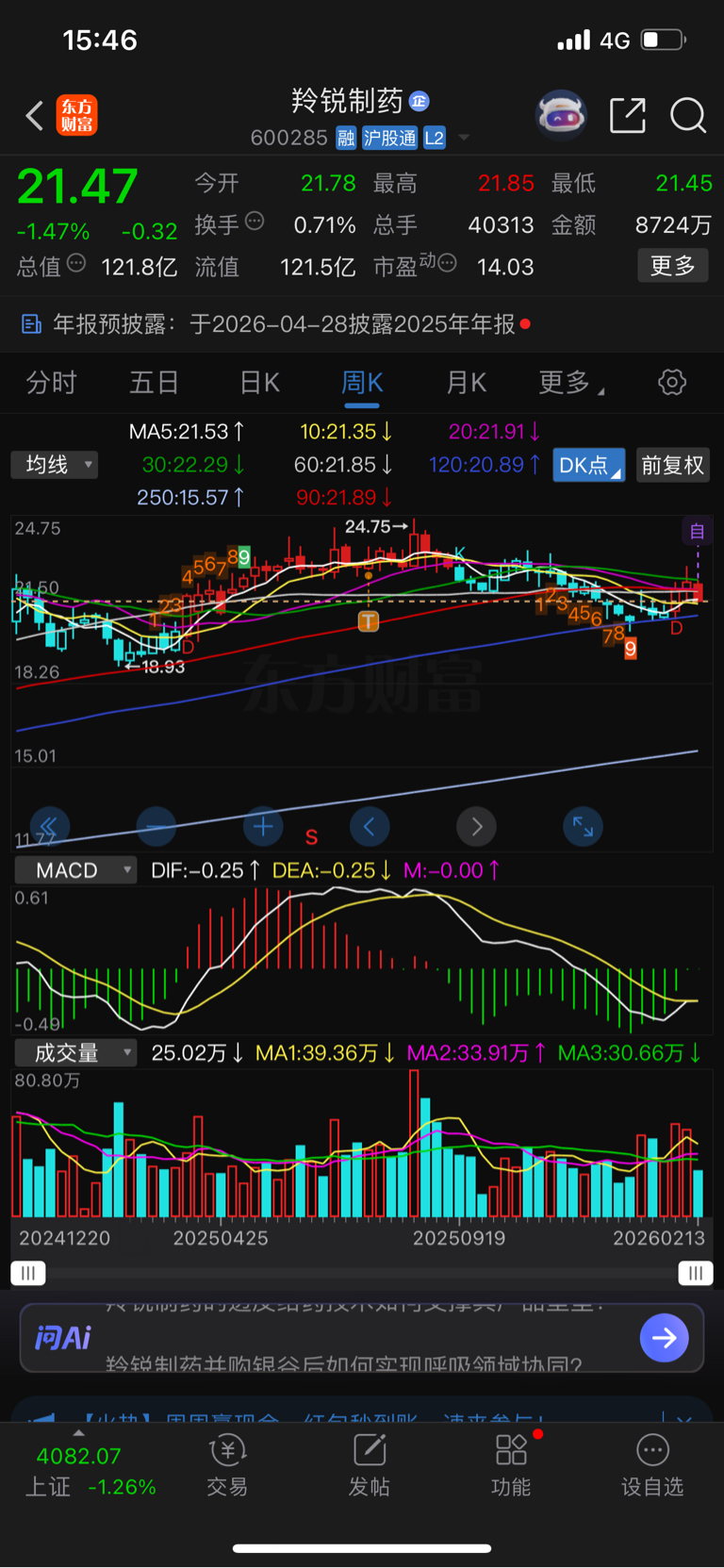Tap the 250:15.57 moving average value

point(191,498)
